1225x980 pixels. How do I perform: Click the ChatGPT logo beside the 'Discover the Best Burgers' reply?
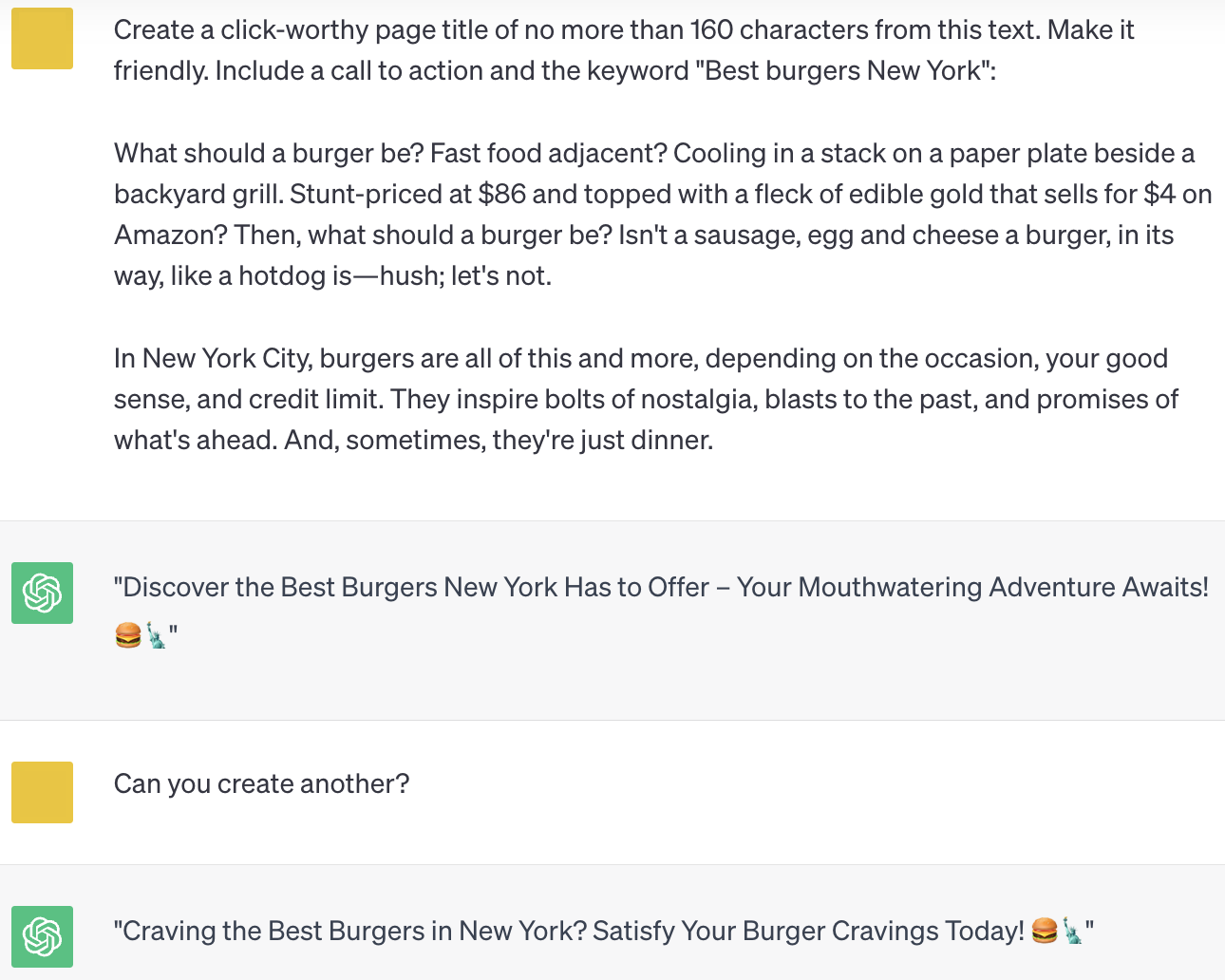click(x=42, y=594)
